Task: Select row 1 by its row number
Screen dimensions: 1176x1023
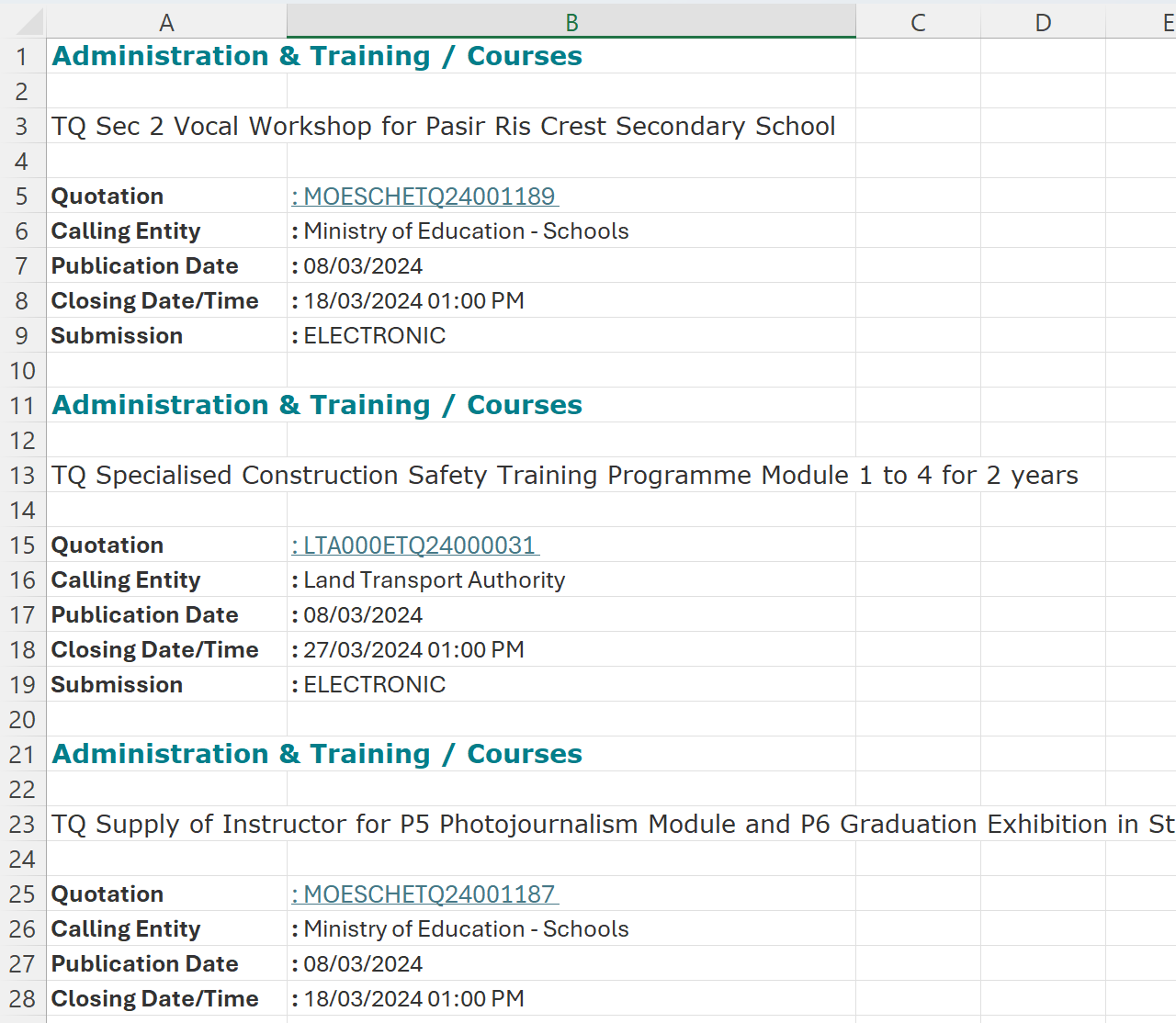Action: [22, 56]
